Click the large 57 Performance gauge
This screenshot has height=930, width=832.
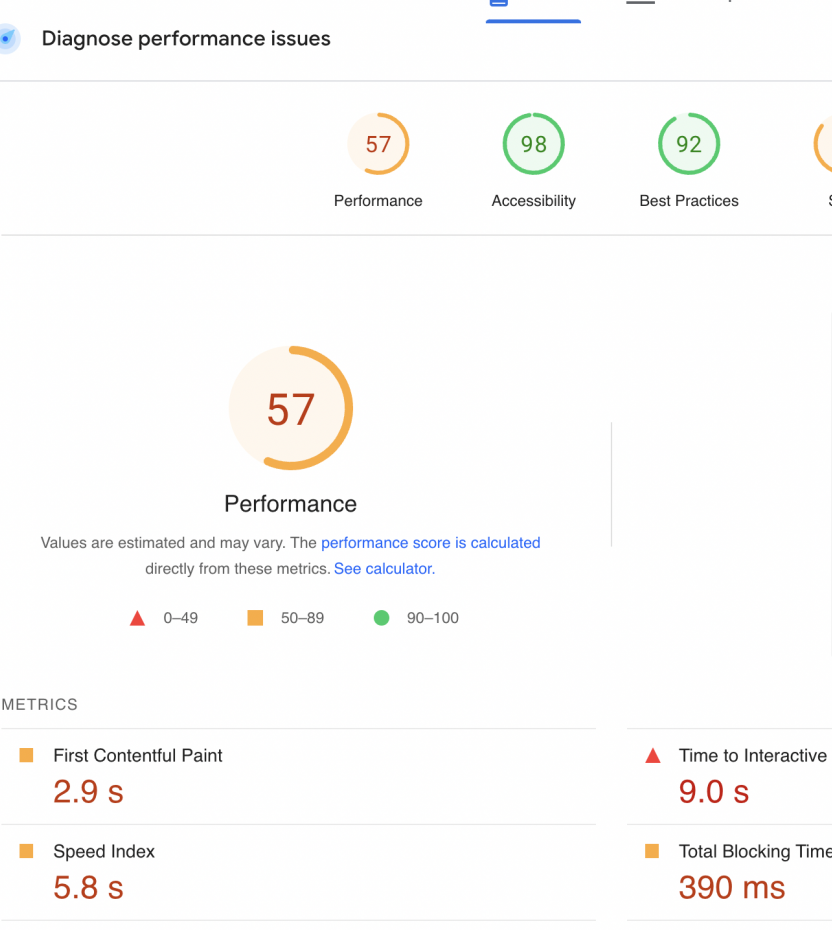(x=291, y=408)
